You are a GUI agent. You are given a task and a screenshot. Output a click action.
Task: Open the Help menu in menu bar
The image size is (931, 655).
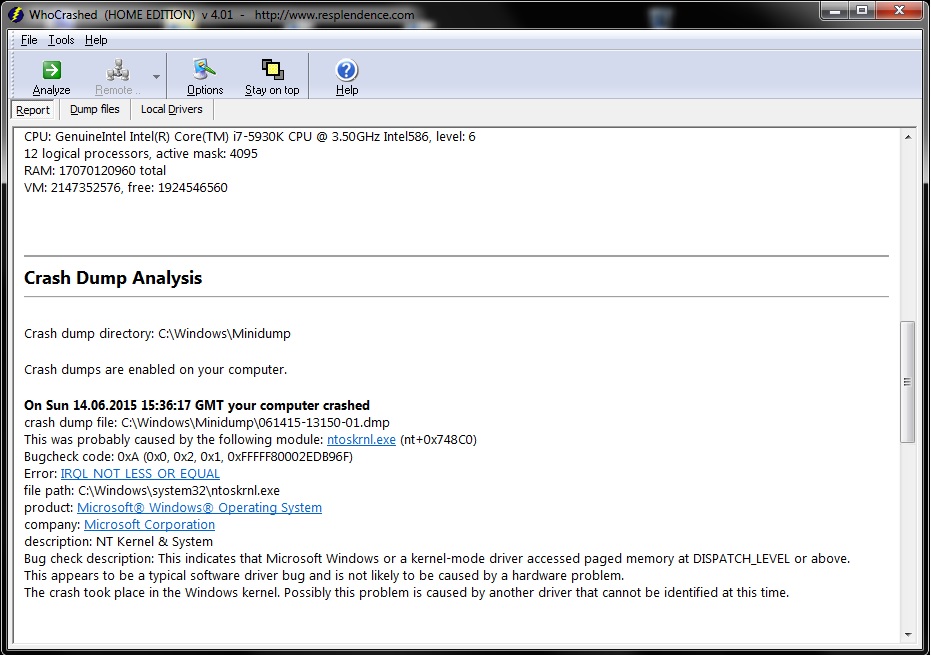pyautogui.click(x=96, y=40)
